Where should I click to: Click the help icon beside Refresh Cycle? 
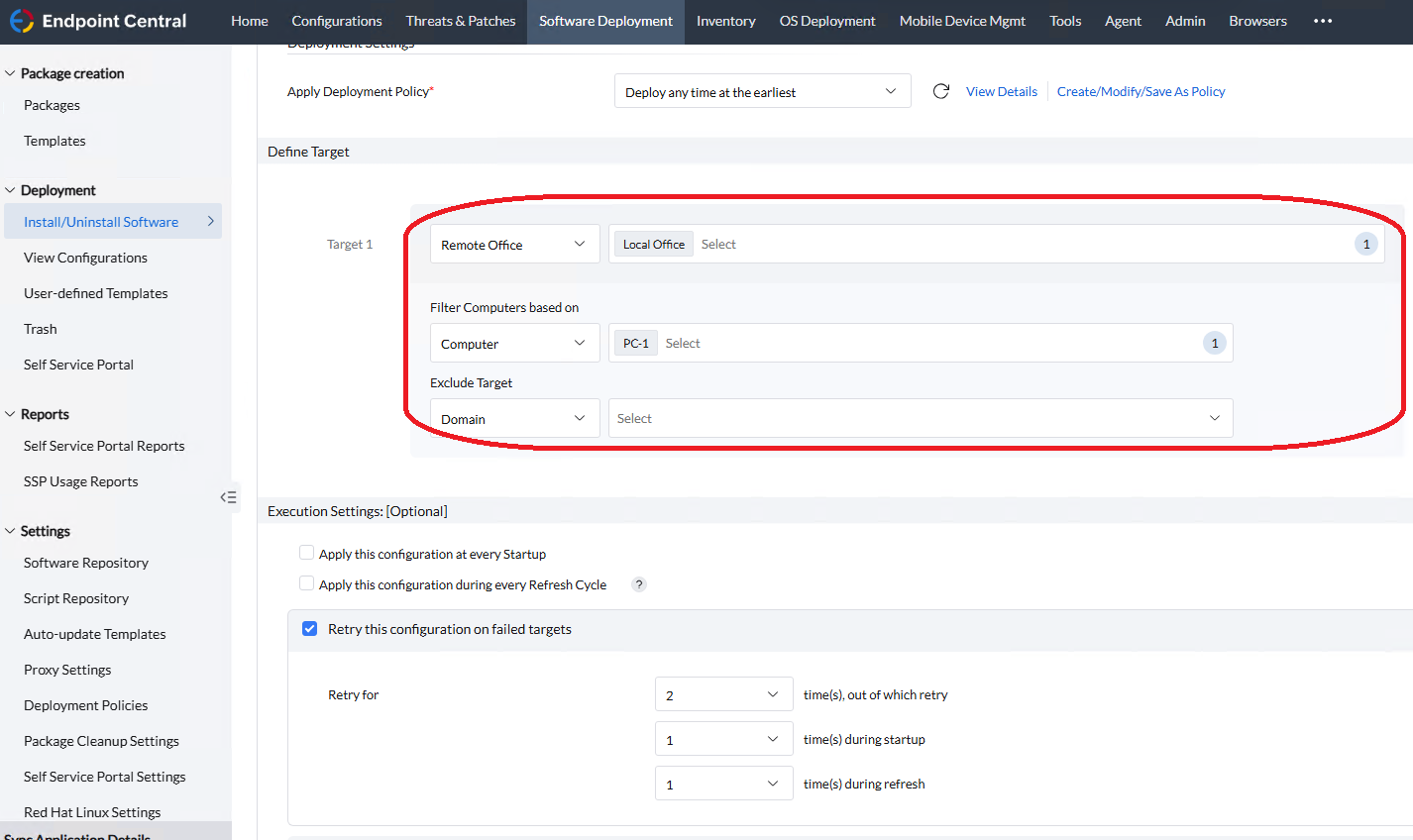click(639, 584)
